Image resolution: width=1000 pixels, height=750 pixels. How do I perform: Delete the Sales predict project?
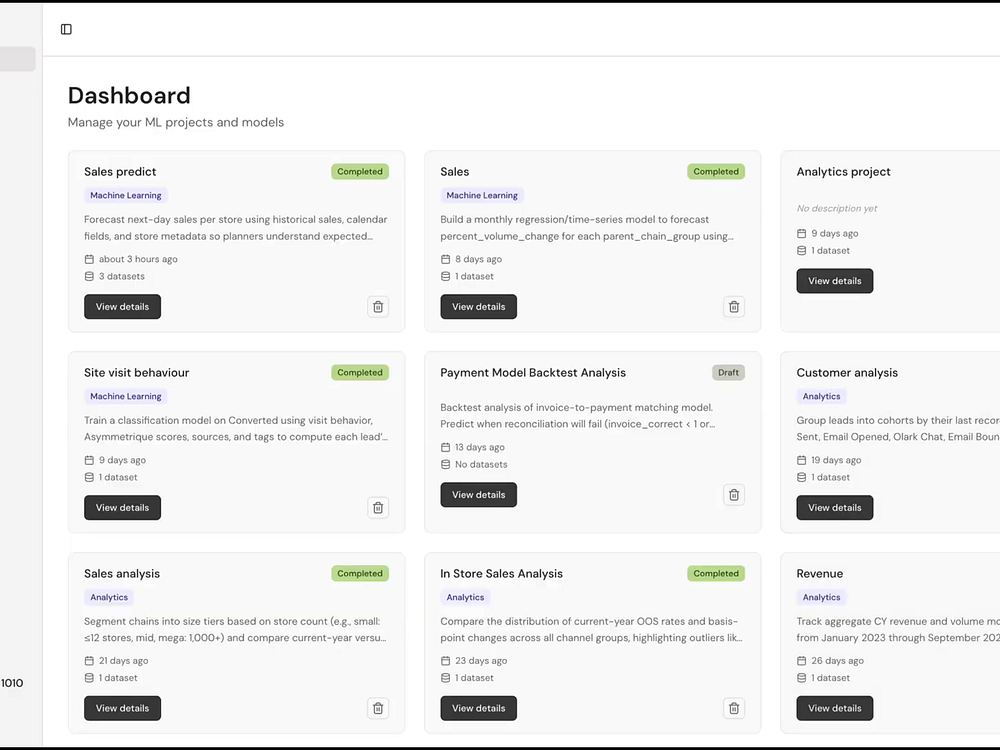[x=378, y=307]
